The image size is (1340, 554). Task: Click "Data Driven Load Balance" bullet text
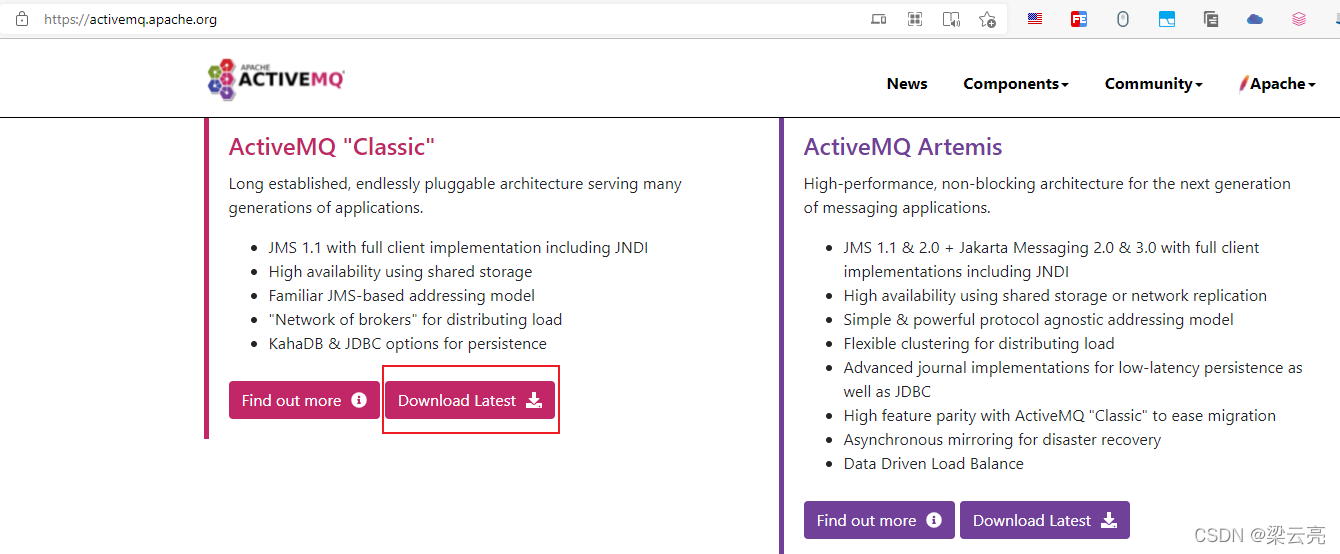click(934, 464)
